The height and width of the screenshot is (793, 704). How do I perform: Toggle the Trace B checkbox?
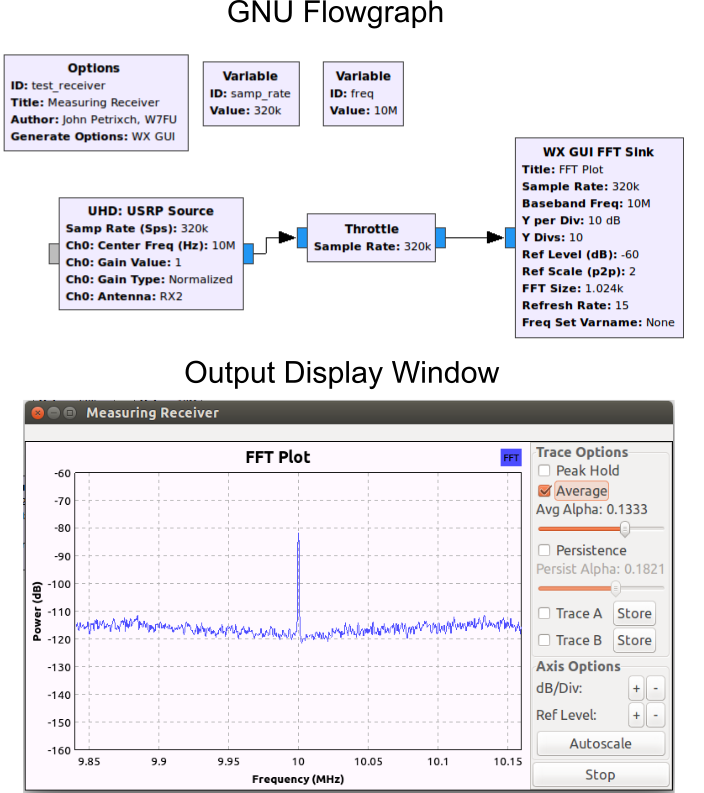click(544, 641)
